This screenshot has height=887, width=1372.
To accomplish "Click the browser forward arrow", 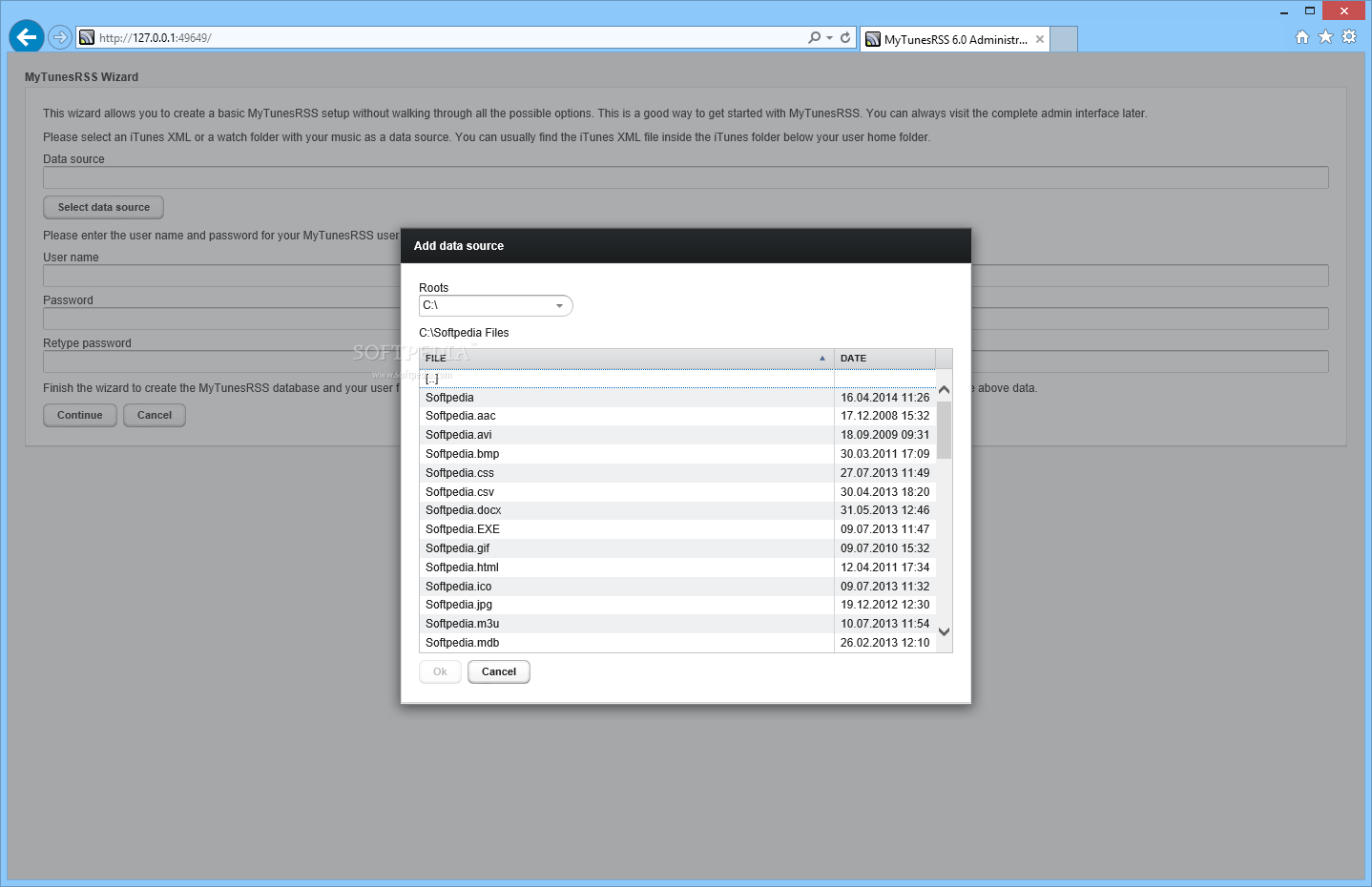I will pyautogui.click(x=60, y=37).
